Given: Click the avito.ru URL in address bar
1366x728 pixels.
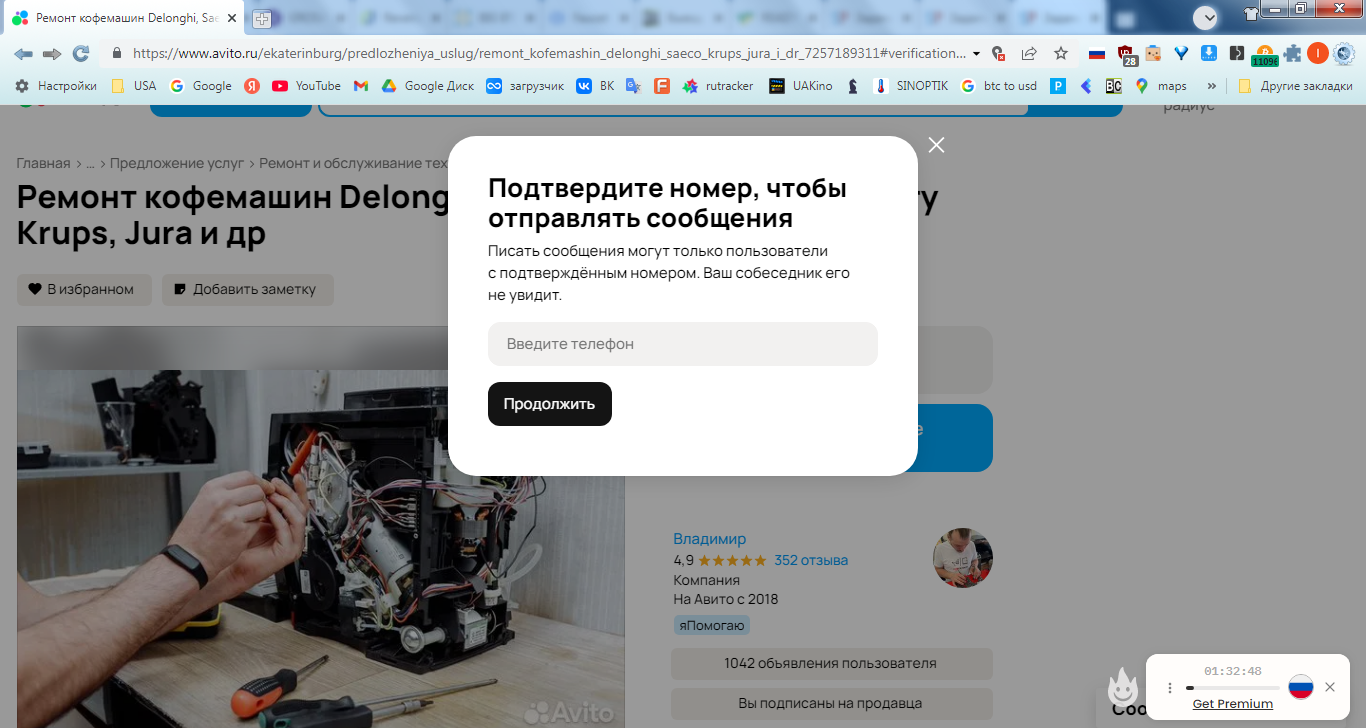Looking at the screenshot, I should tap(550, 53).
